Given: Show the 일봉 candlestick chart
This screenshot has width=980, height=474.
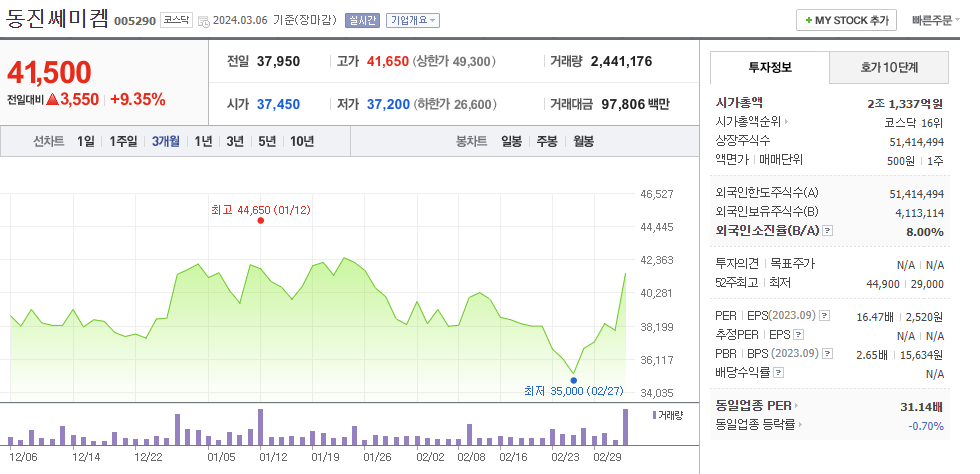Looking at the screenshot, I should 511,141.
